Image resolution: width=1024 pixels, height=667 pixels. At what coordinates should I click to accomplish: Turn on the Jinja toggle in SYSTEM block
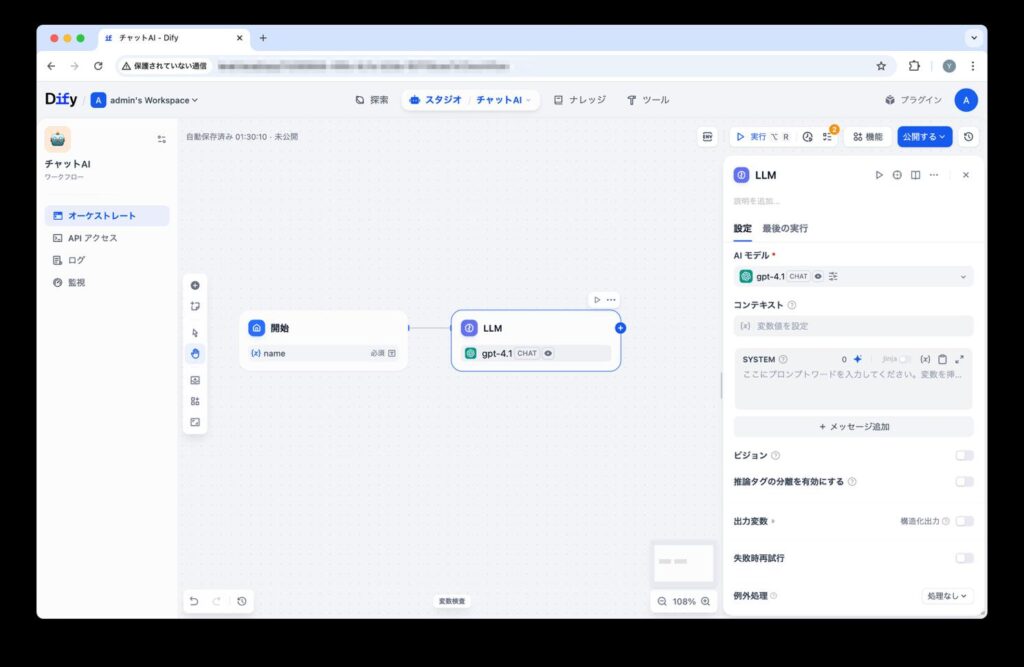pos(904,359)
